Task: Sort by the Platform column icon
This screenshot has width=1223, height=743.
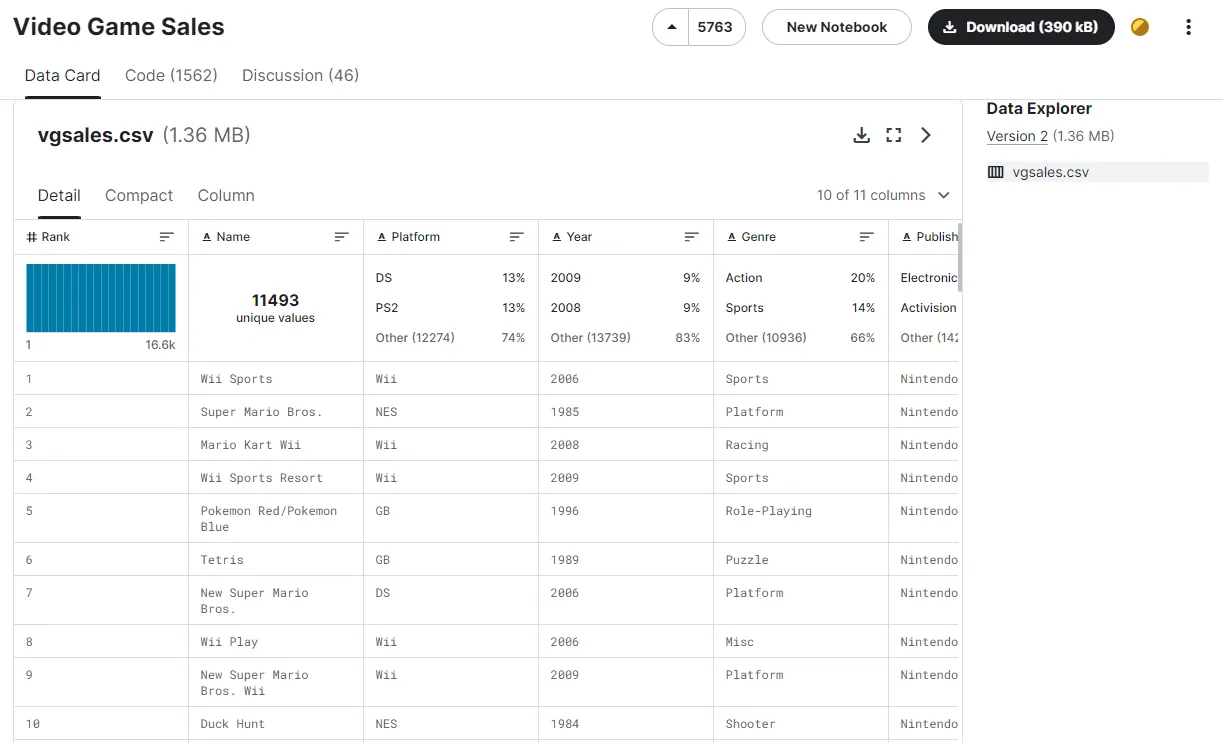Action: point(517,237)
